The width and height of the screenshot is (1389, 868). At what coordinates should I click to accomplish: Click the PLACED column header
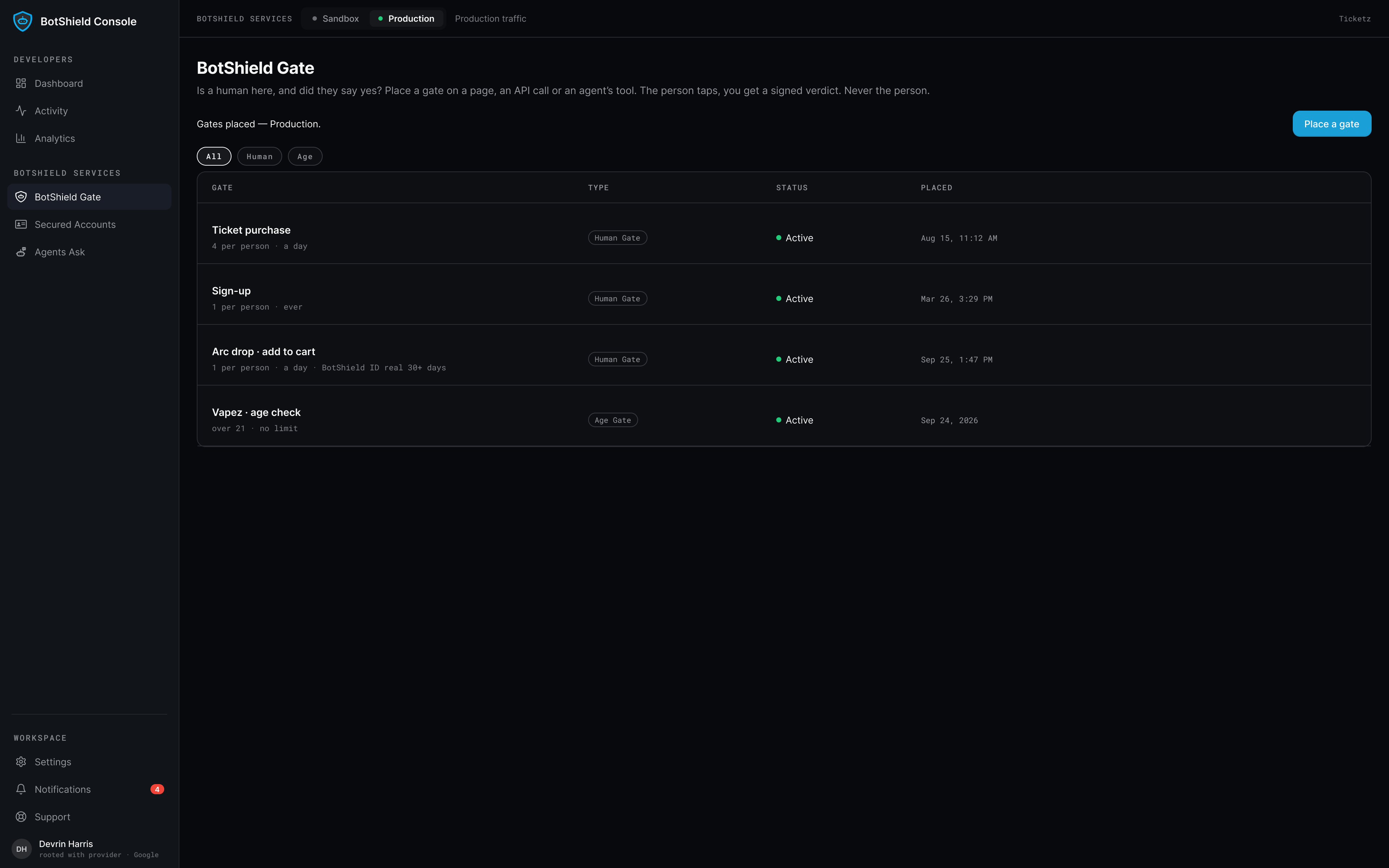937,188
